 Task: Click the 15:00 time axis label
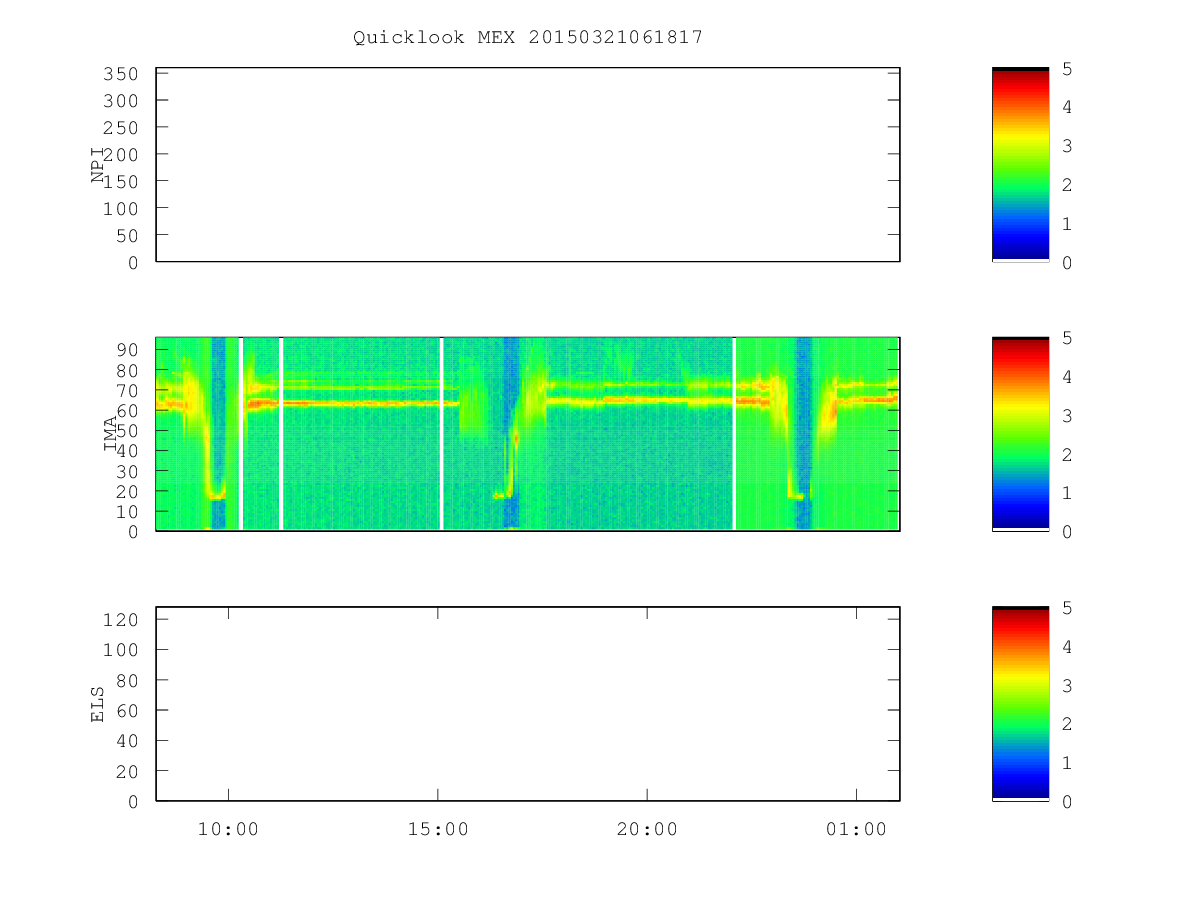click(x=438, y=829)
